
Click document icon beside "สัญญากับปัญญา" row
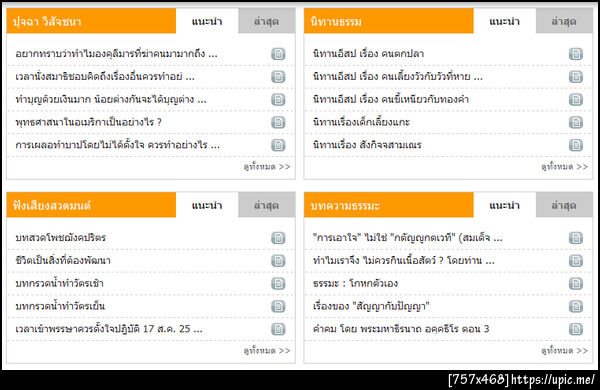[x=576, y=306]
